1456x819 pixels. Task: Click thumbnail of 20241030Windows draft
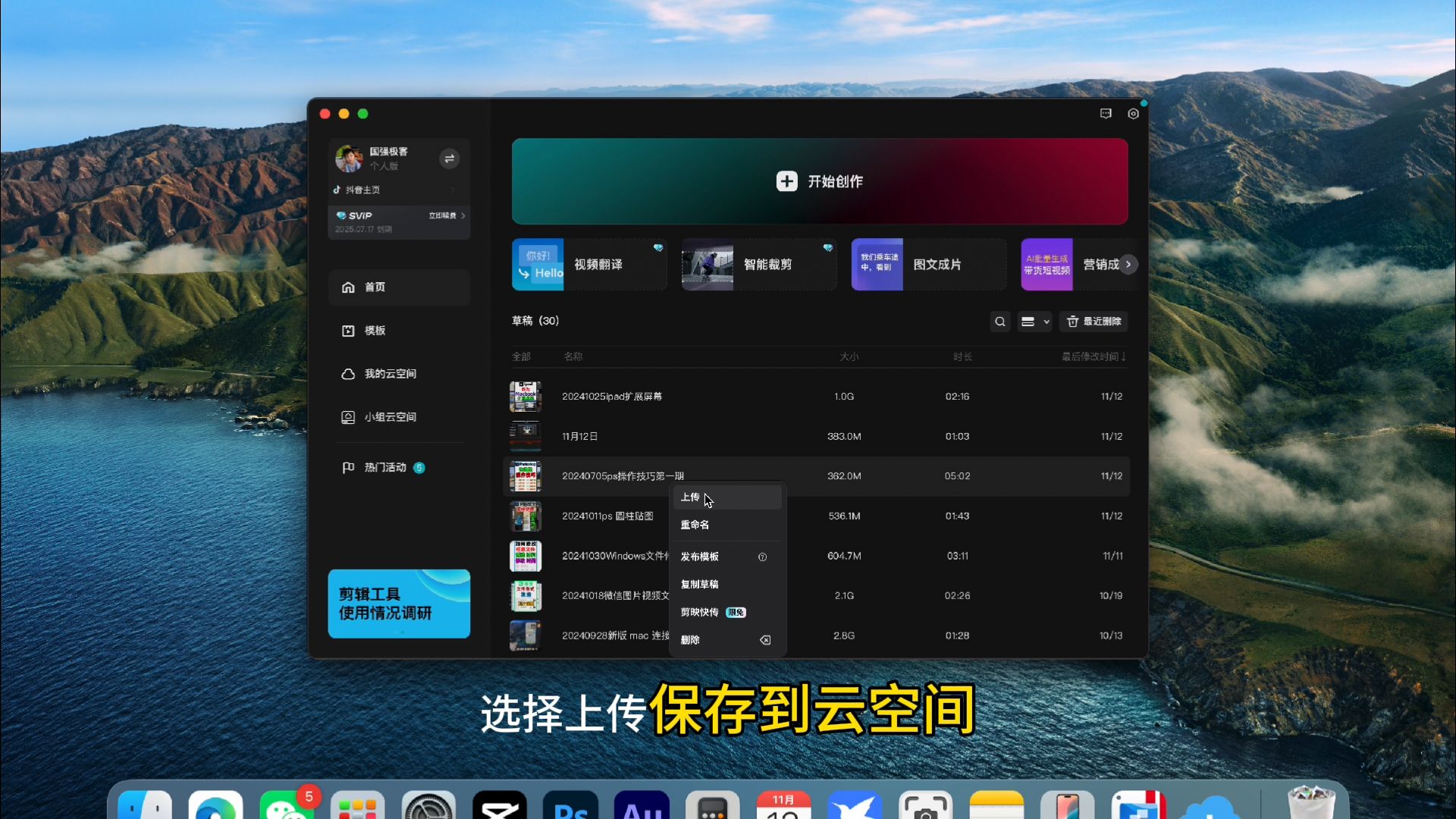(526, 556)
